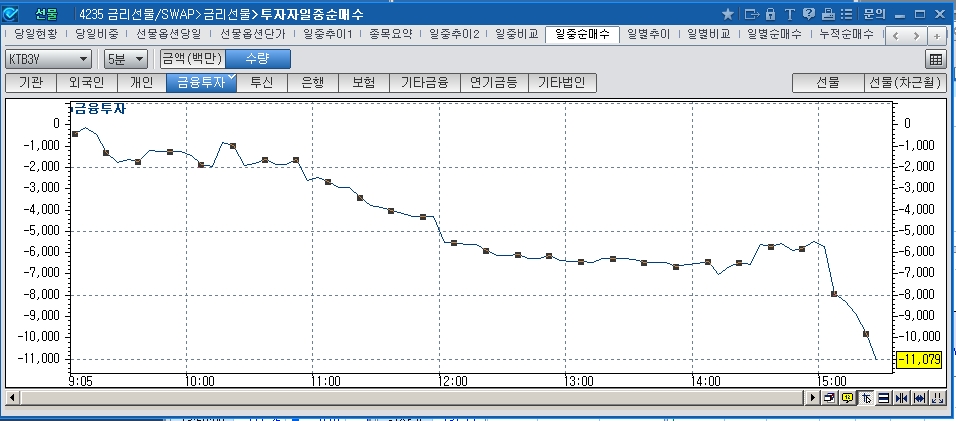The width and height of the screenshot is (956, 421).
Task: Click the 문의 inquiry button
Action: coord(874,13)
